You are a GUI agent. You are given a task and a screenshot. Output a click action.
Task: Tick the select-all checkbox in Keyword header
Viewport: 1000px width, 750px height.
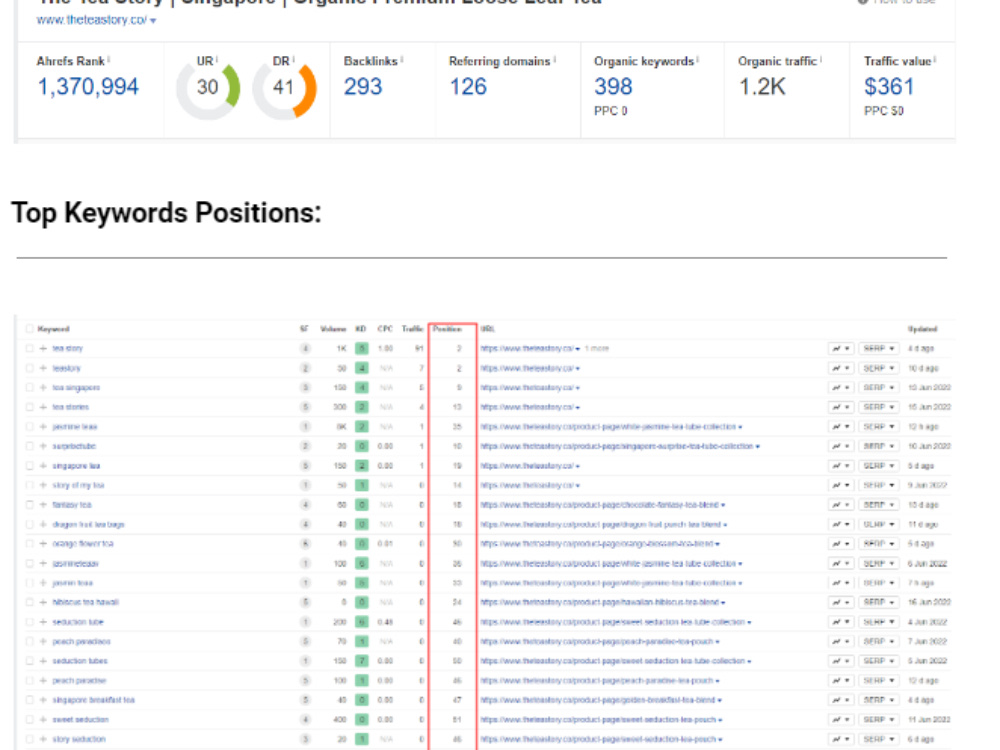(29, 329)
